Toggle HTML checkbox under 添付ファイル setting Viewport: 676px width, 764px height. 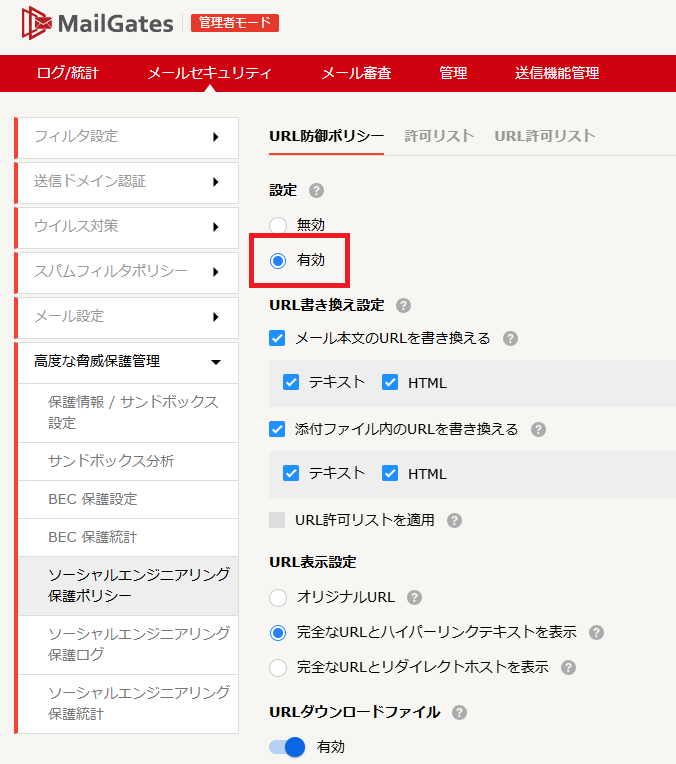pyautogui.click(x=390, y=473)
